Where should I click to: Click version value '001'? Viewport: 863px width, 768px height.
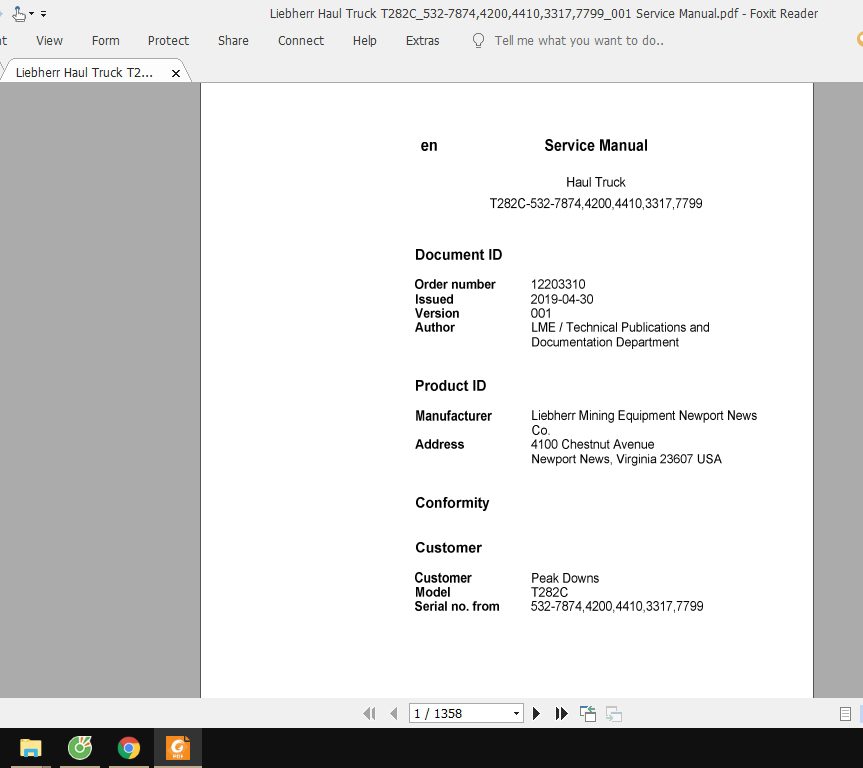541,313
